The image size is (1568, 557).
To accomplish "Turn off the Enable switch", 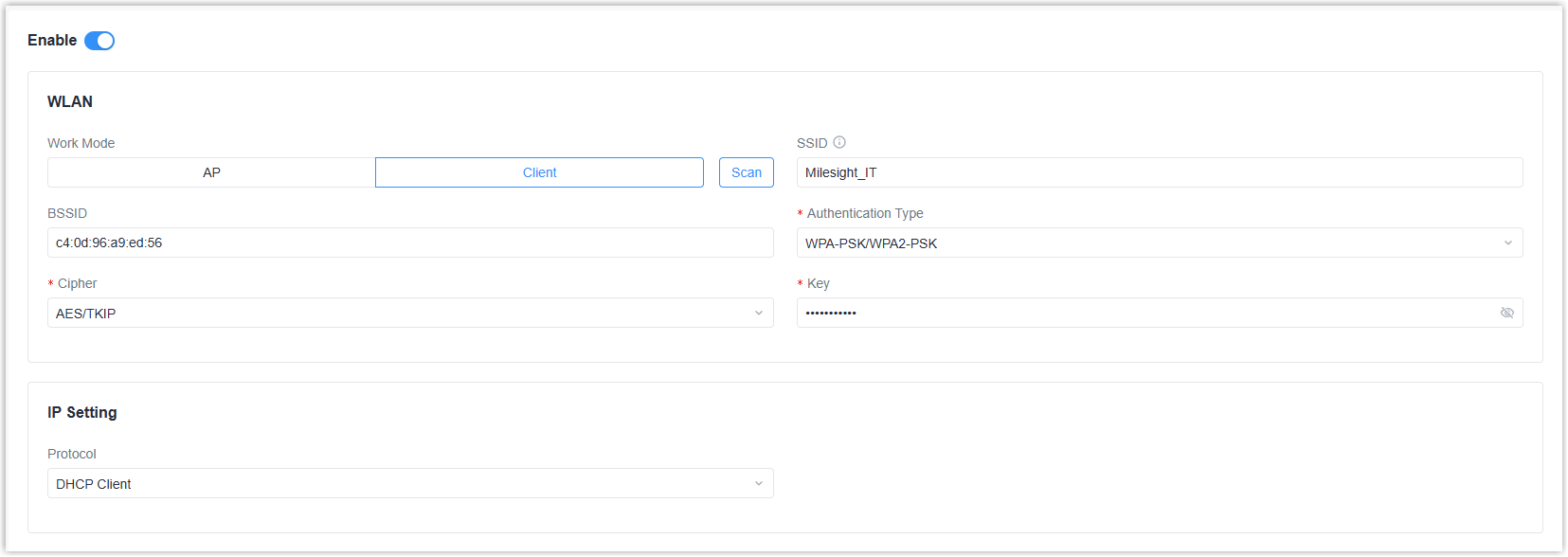I will pos(99,41).
